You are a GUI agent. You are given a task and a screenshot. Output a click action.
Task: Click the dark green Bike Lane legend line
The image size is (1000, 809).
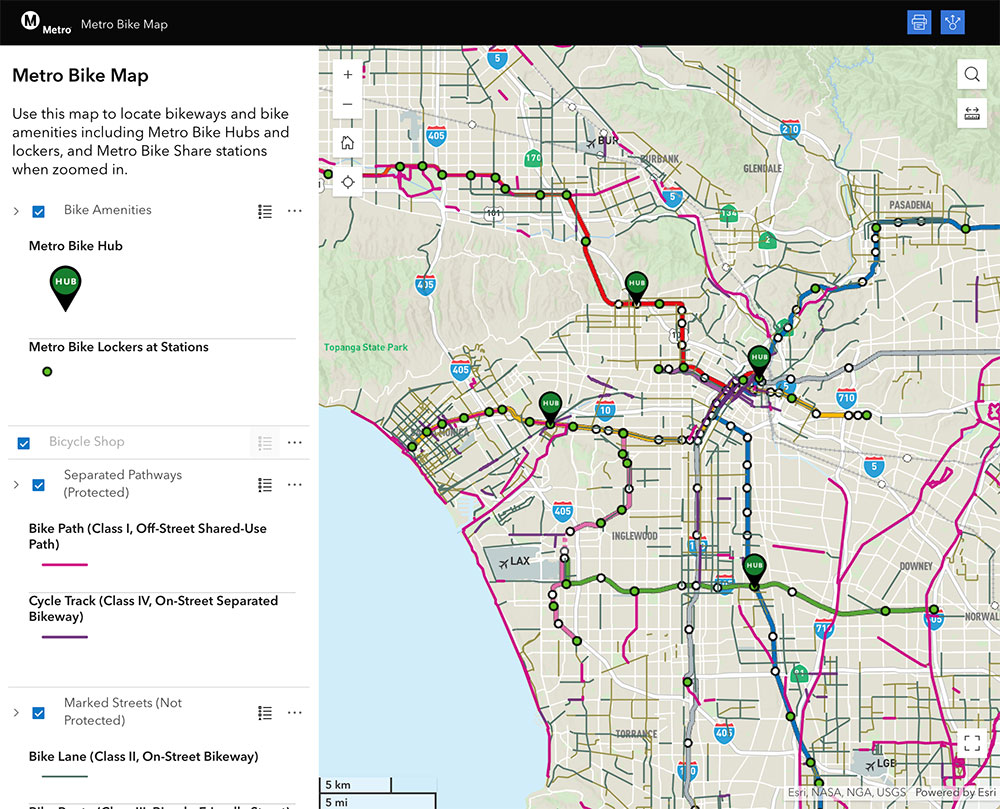click(x=64, y=776)
